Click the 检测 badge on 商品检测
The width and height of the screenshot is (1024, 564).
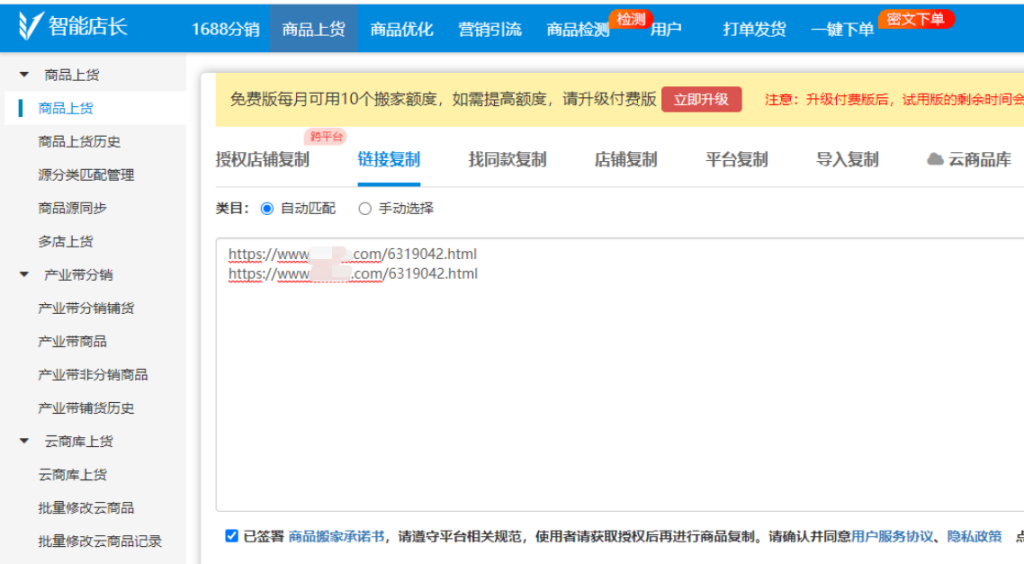coord(630,19)
